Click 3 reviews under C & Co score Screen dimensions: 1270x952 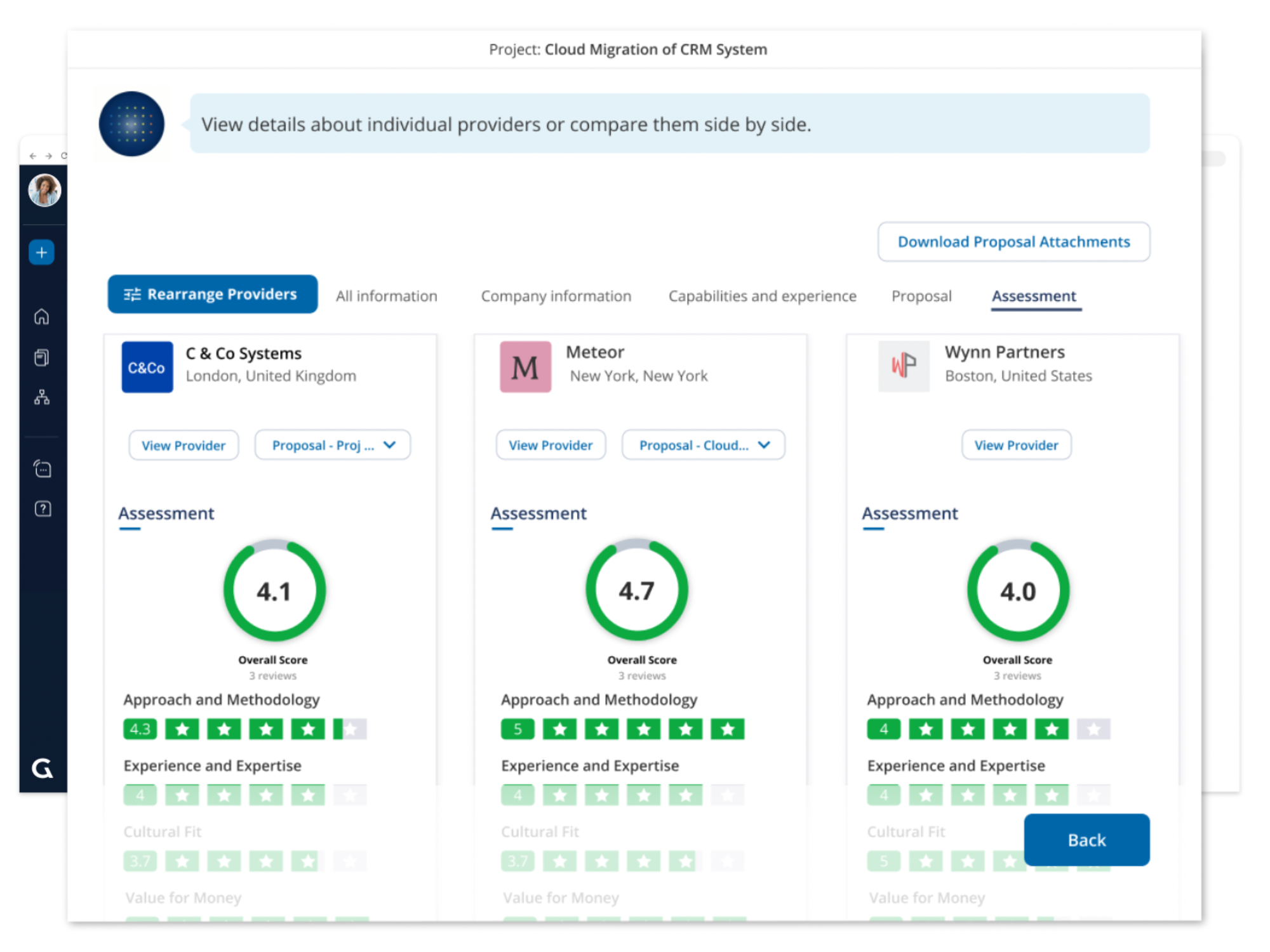coord(273,676)
